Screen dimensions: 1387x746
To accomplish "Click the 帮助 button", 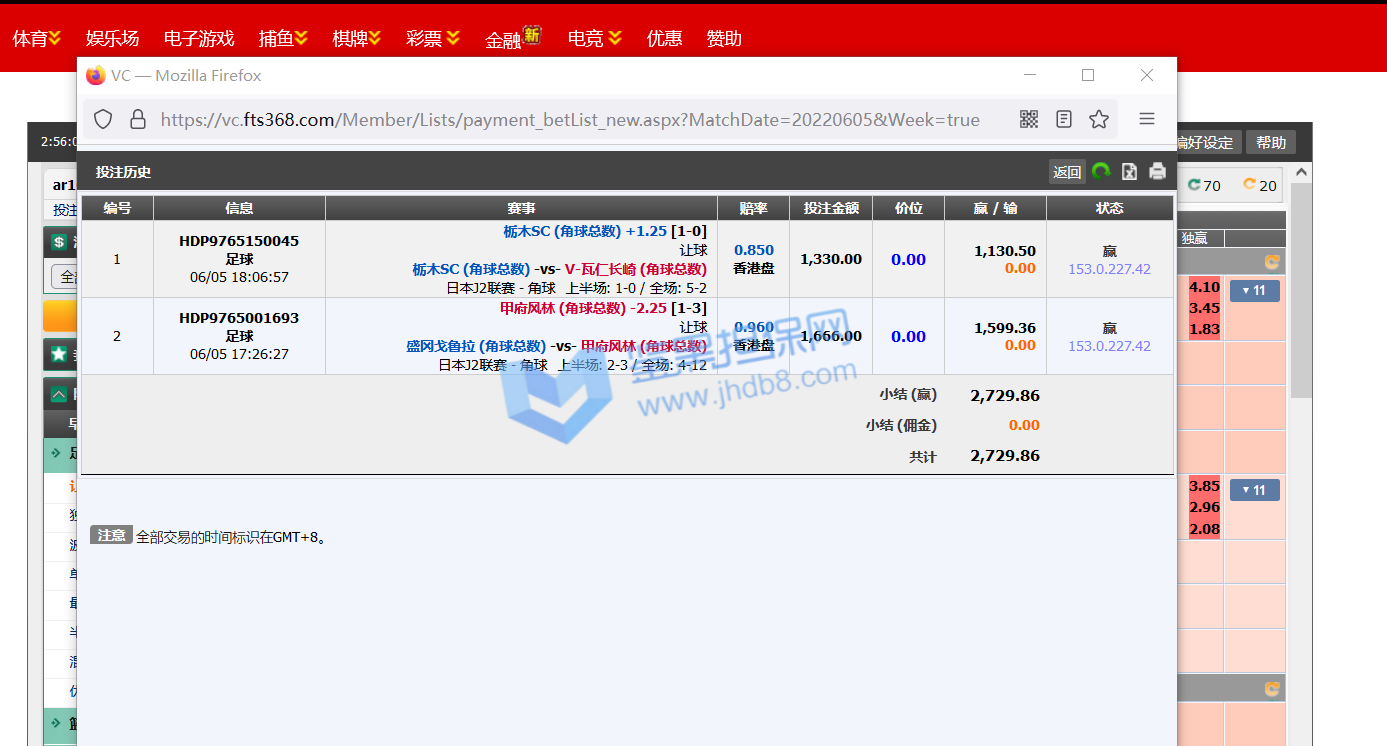I will pyautogui.click(x=1271, y=143).
